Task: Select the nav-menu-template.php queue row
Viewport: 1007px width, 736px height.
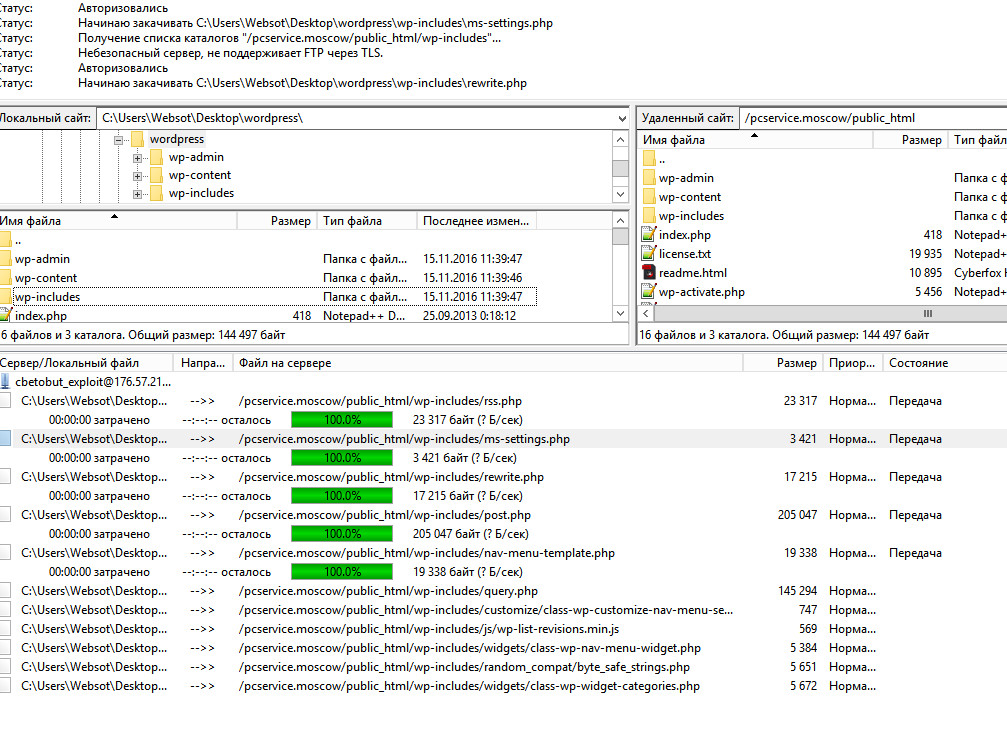Action: pos(504,553)
